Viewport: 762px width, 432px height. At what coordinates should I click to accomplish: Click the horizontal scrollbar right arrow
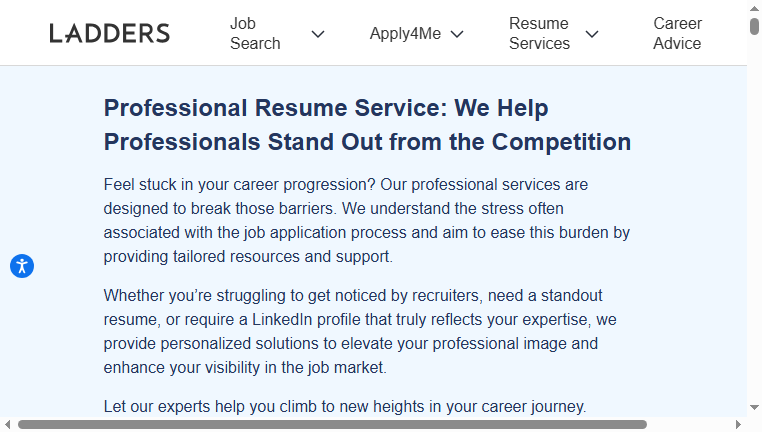click(x=738, y=425)
